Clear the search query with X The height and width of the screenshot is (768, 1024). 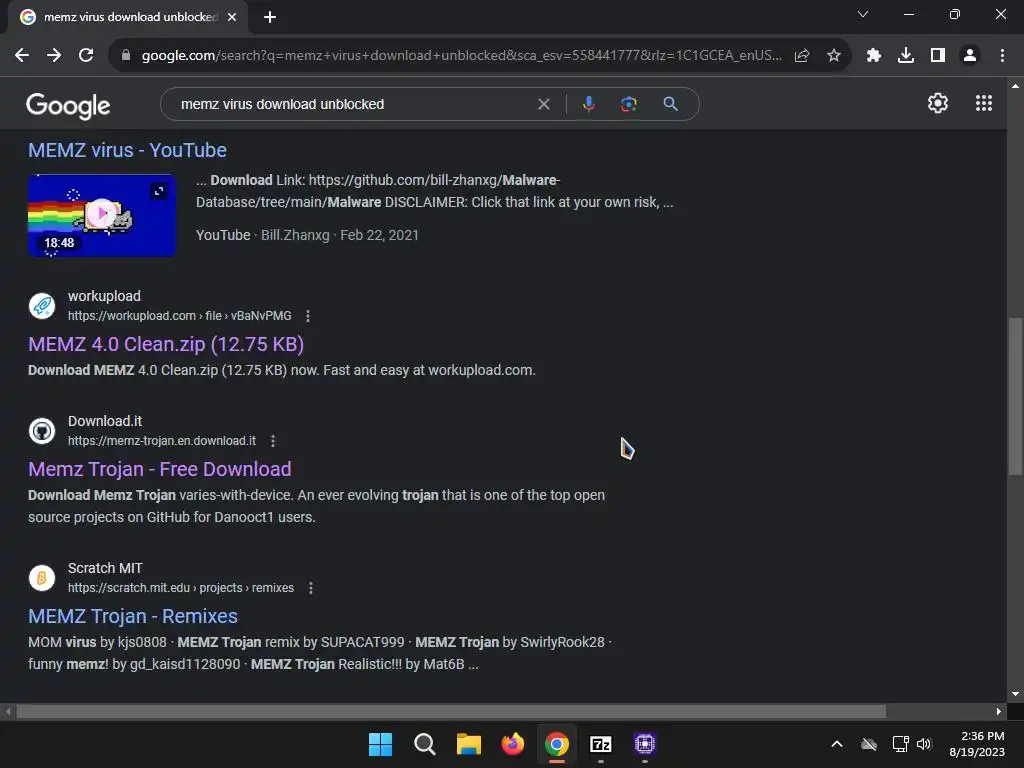click(x=543, y=104)
